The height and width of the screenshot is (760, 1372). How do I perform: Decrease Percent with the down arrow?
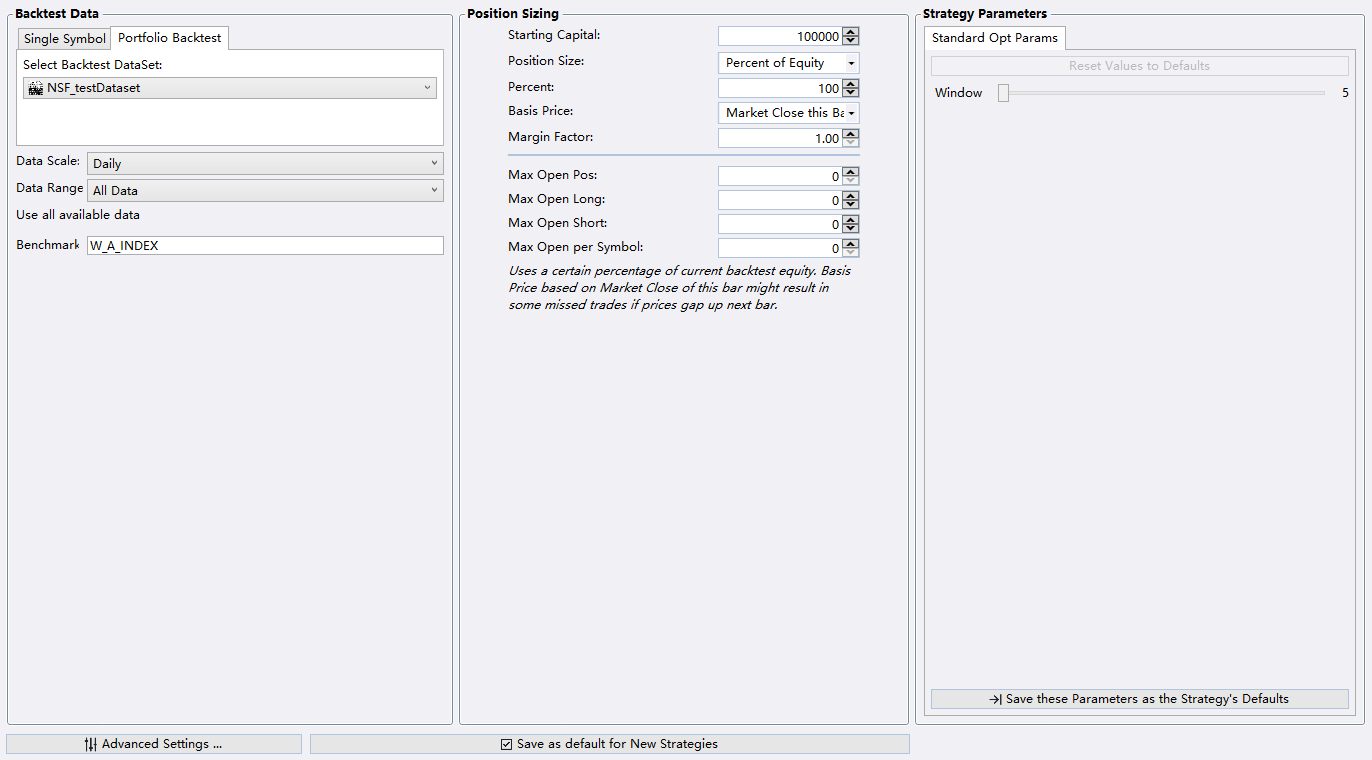click(851, 93)
